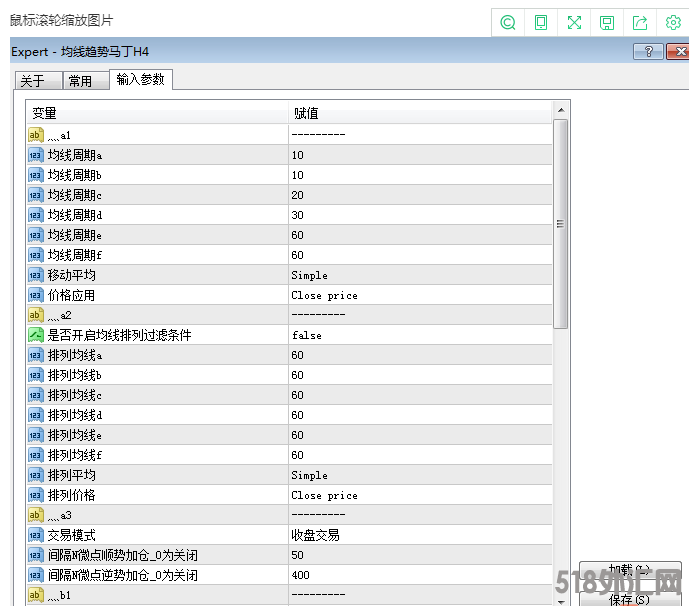The image size is (689, 606).
Task: Open the 排列平均 Simple value dropdown
Action: click(x=420, y=475)
